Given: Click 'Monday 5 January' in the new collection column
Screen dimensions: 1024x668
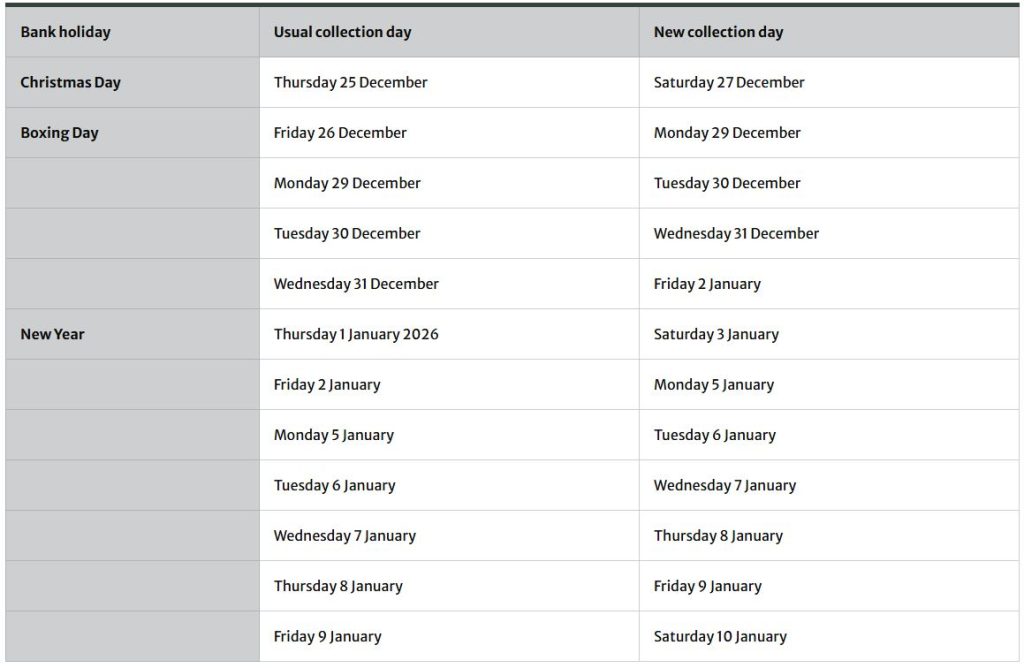Looking at the screenshot, I should (x=713, y=385).
